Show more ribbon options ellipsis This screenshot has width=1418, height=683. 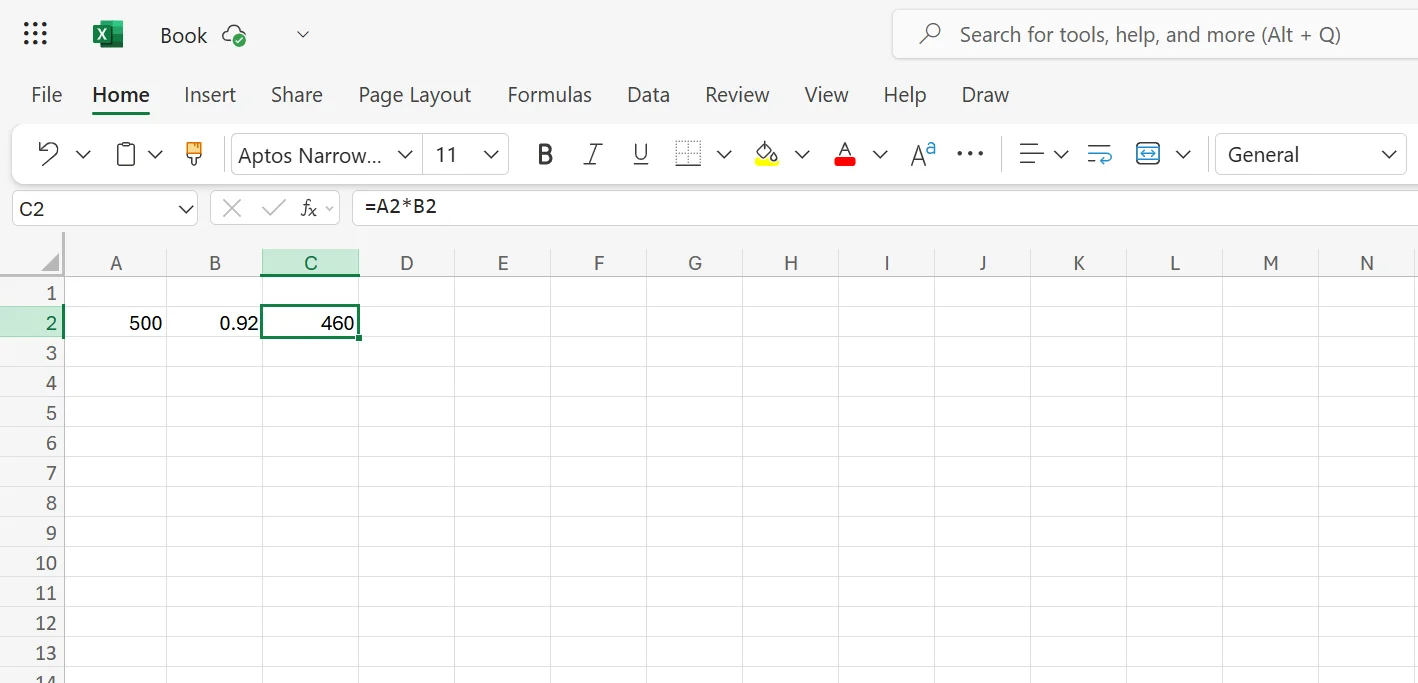(970, 154)
